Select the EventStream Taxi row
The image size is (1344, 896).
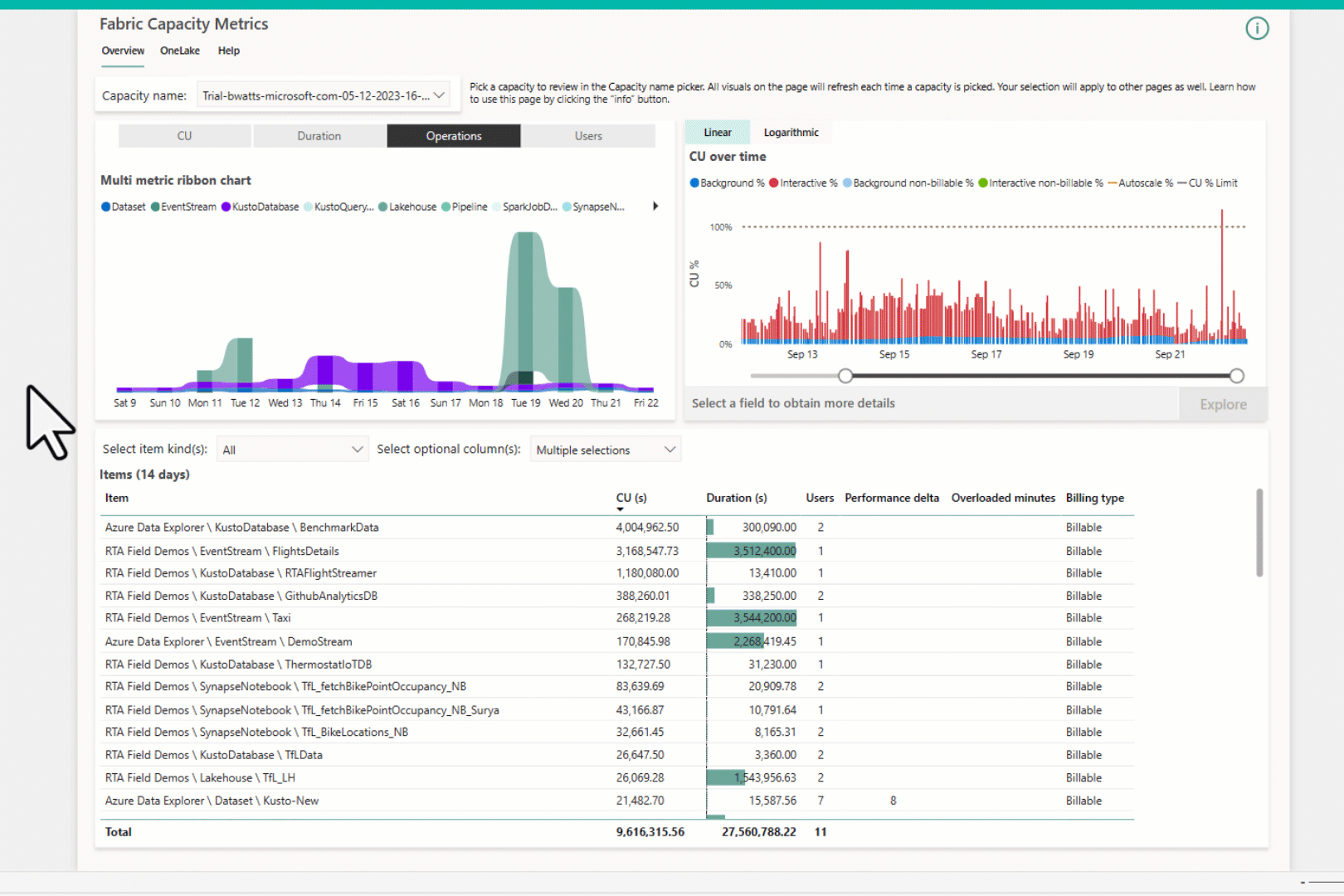pos(616,619)
